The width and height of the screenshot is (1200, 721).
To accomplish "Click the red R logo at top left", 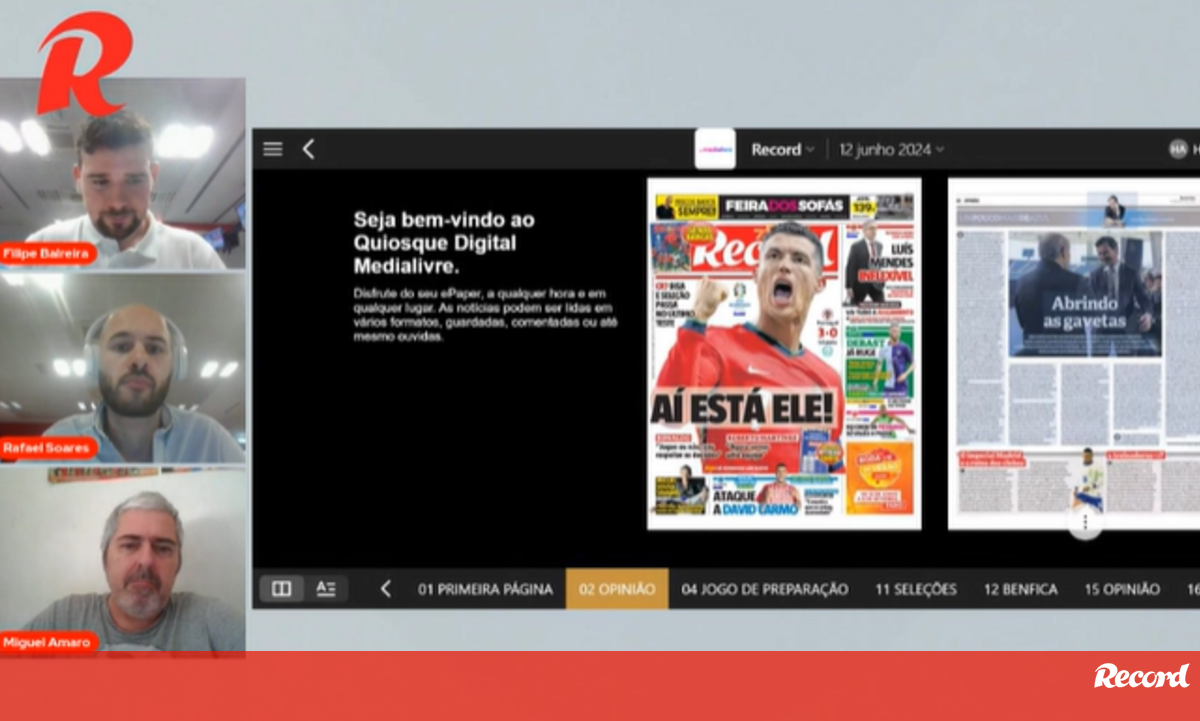I will [84, 62].
